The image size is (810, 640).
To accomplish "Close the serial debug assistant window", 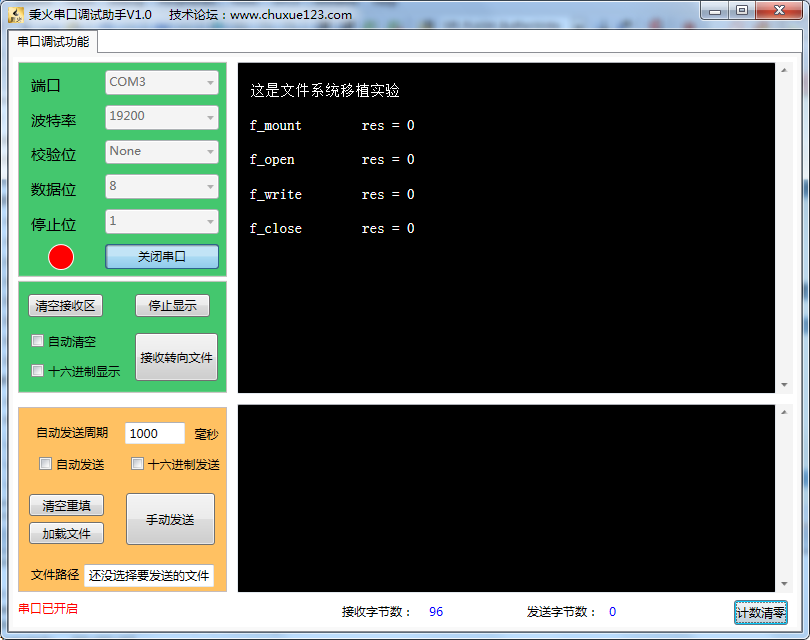I will (x=780, y=11).
